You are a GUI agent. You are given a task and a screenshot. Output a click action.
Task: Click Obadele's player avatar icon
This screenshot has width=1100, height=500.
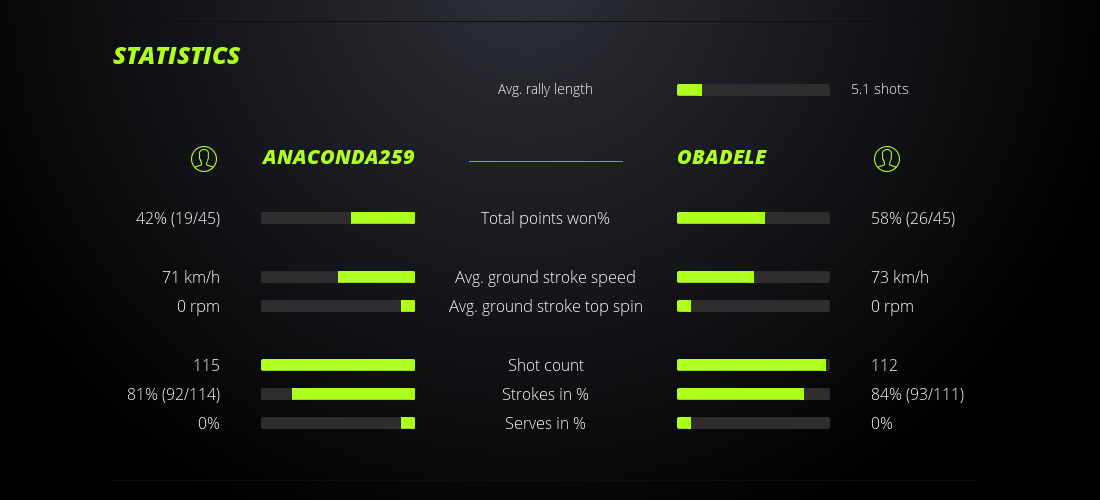886,158
